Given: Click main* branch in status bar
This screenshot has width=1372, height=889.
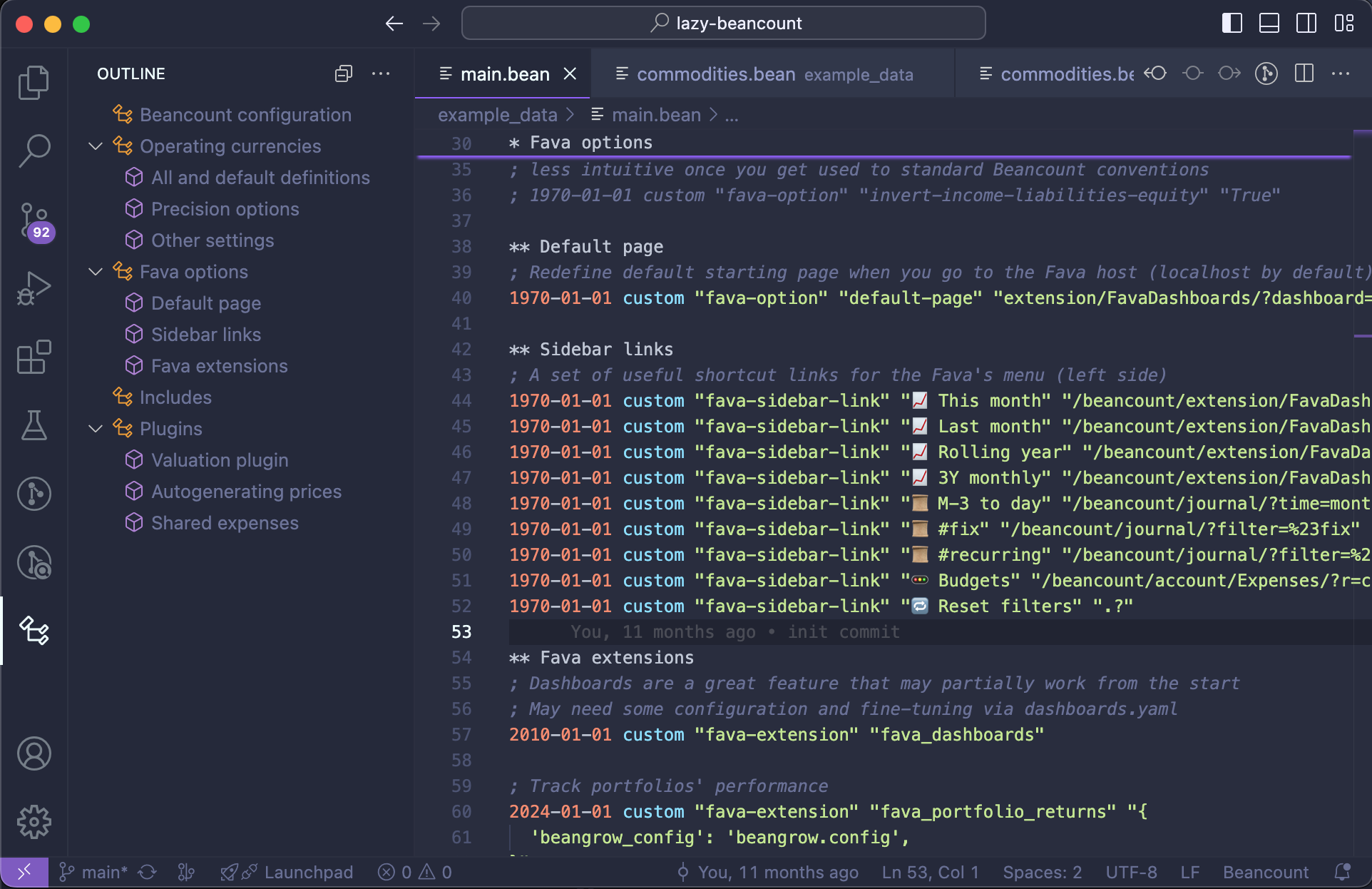Looking at the screenshot, I should tap(93, 872).
